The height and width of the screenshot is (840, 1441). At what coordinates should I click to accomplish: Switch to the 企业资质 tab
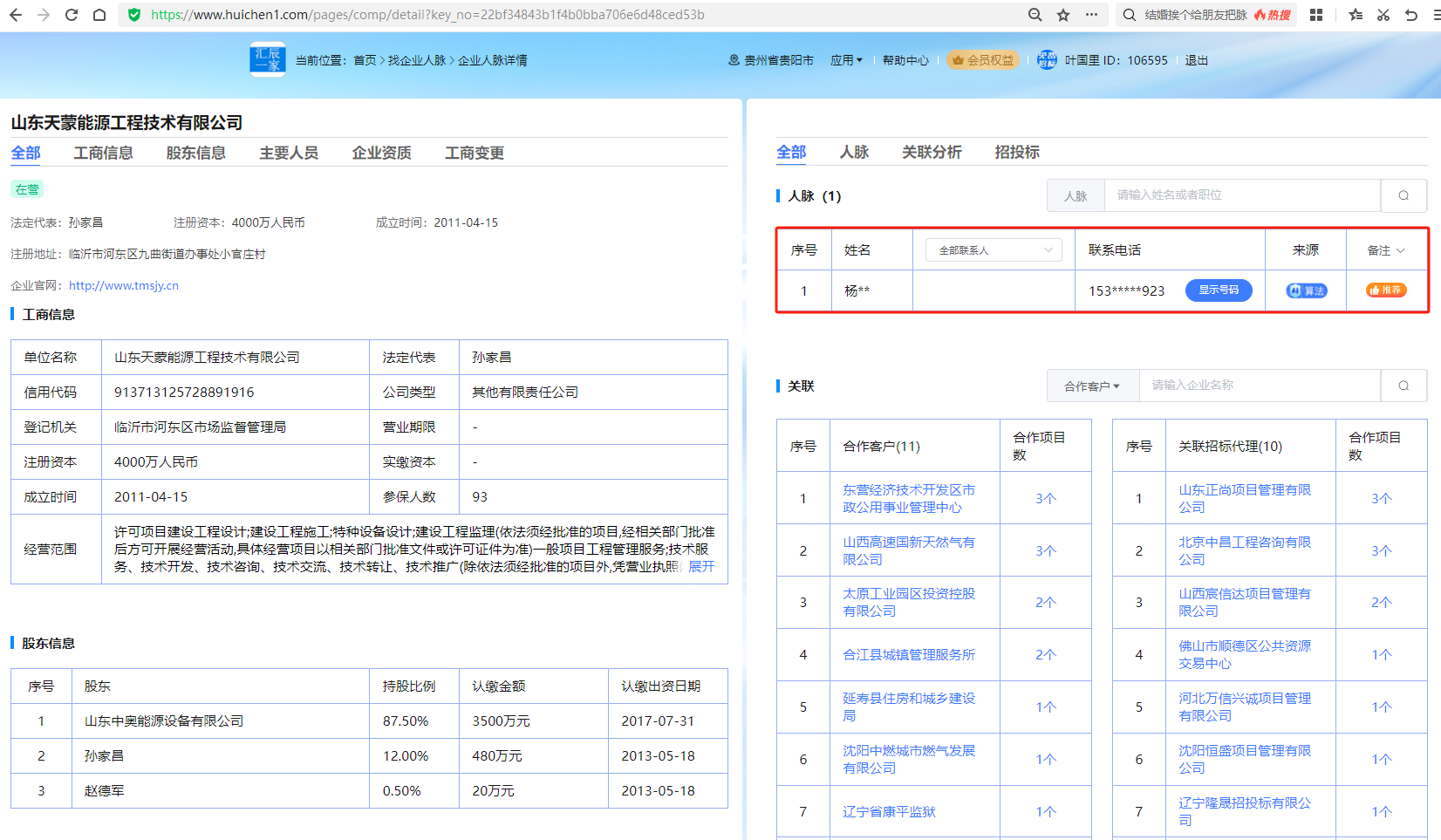(382, 153)
